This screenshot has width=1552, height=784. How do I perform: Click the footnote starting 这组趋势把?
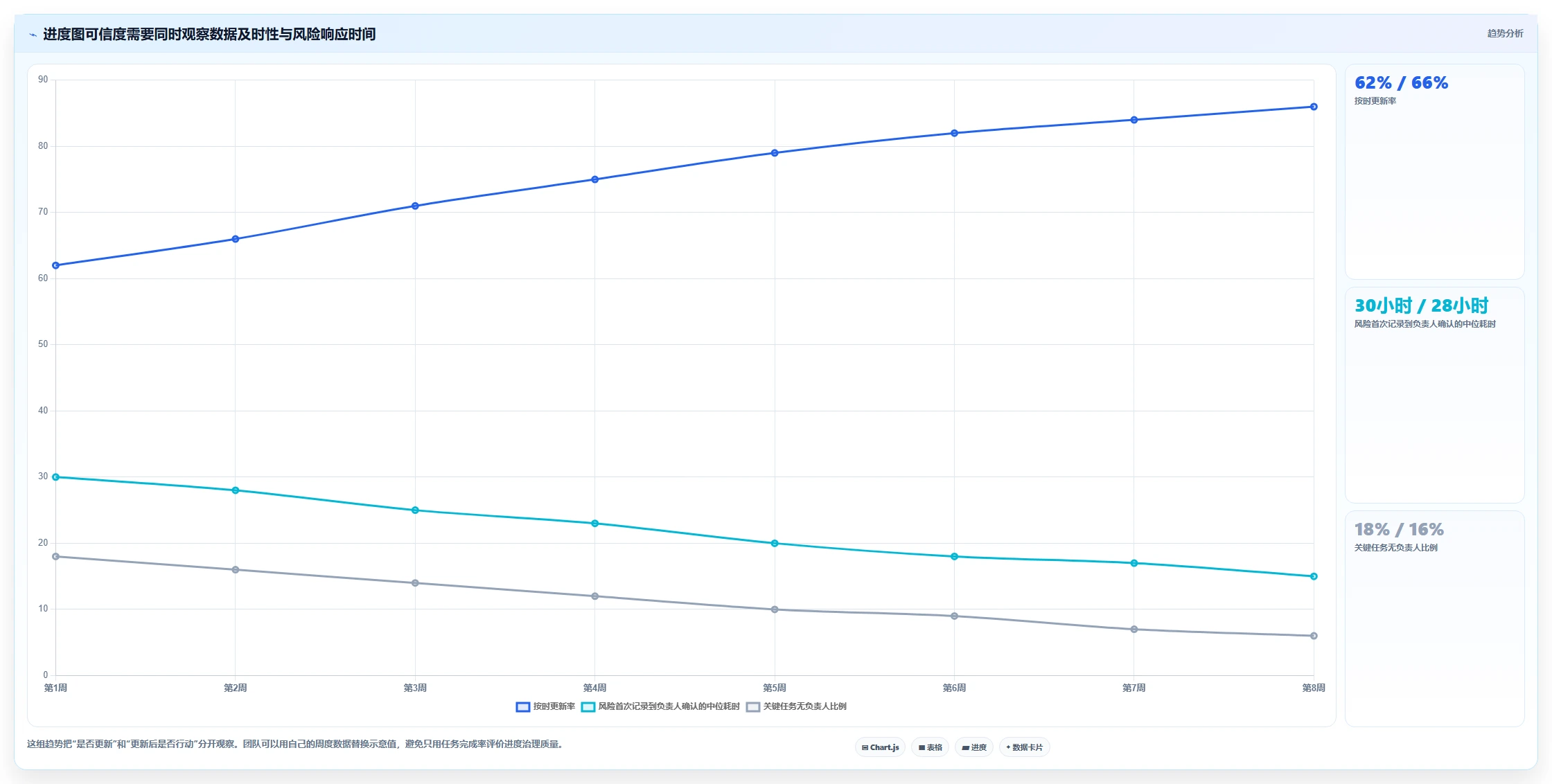[296, 745]
